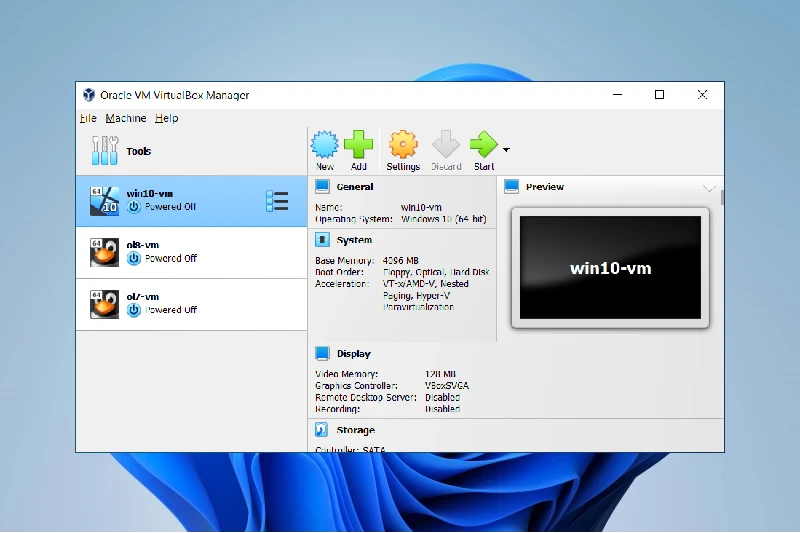Click the Recording Disabled value
800x533 pixels.
(442, 409)
